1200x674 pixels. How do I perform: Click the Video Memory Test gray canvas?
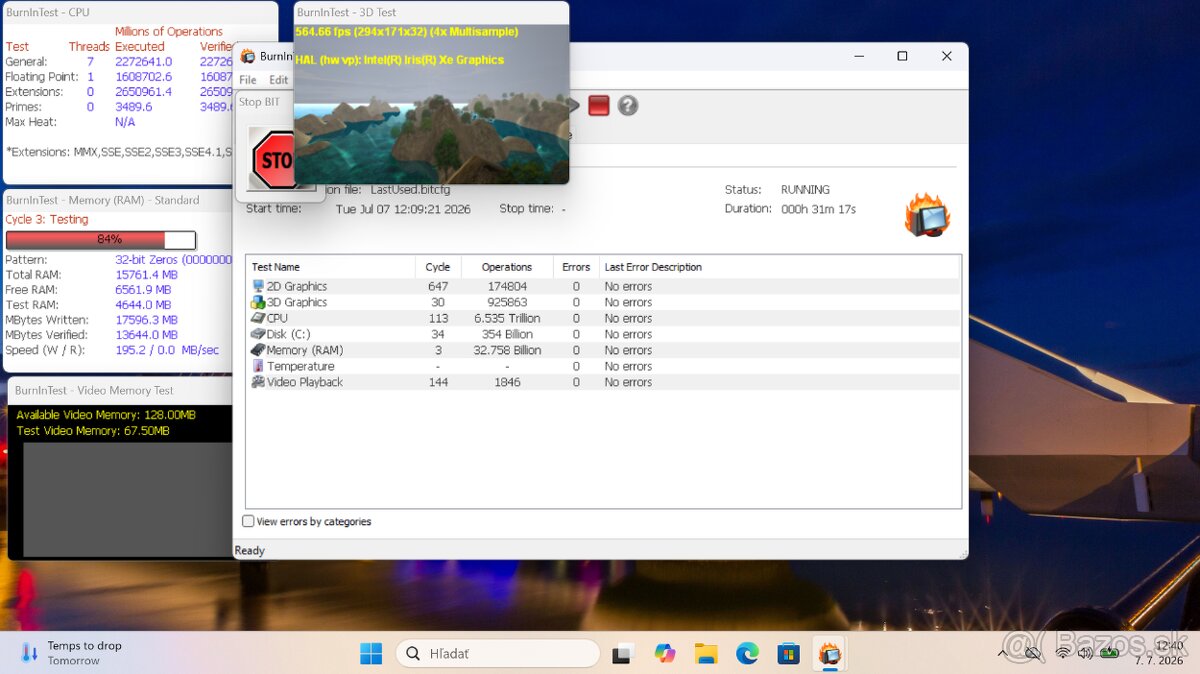point(126,499)
